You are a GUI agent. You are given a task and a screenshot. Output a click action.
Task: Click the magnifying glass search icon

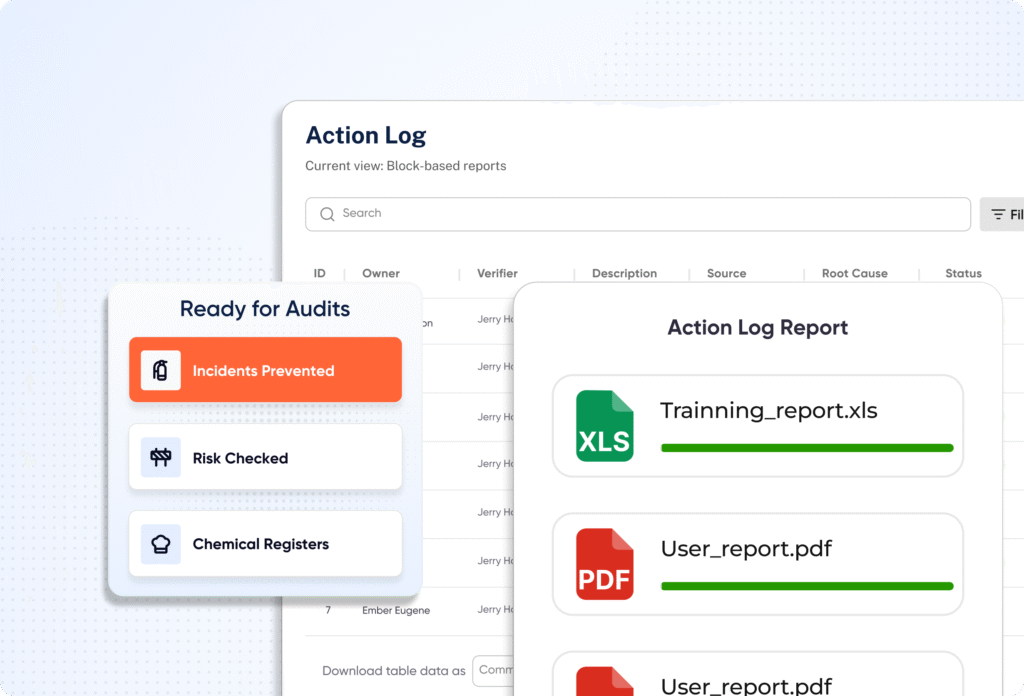point(327,214)
